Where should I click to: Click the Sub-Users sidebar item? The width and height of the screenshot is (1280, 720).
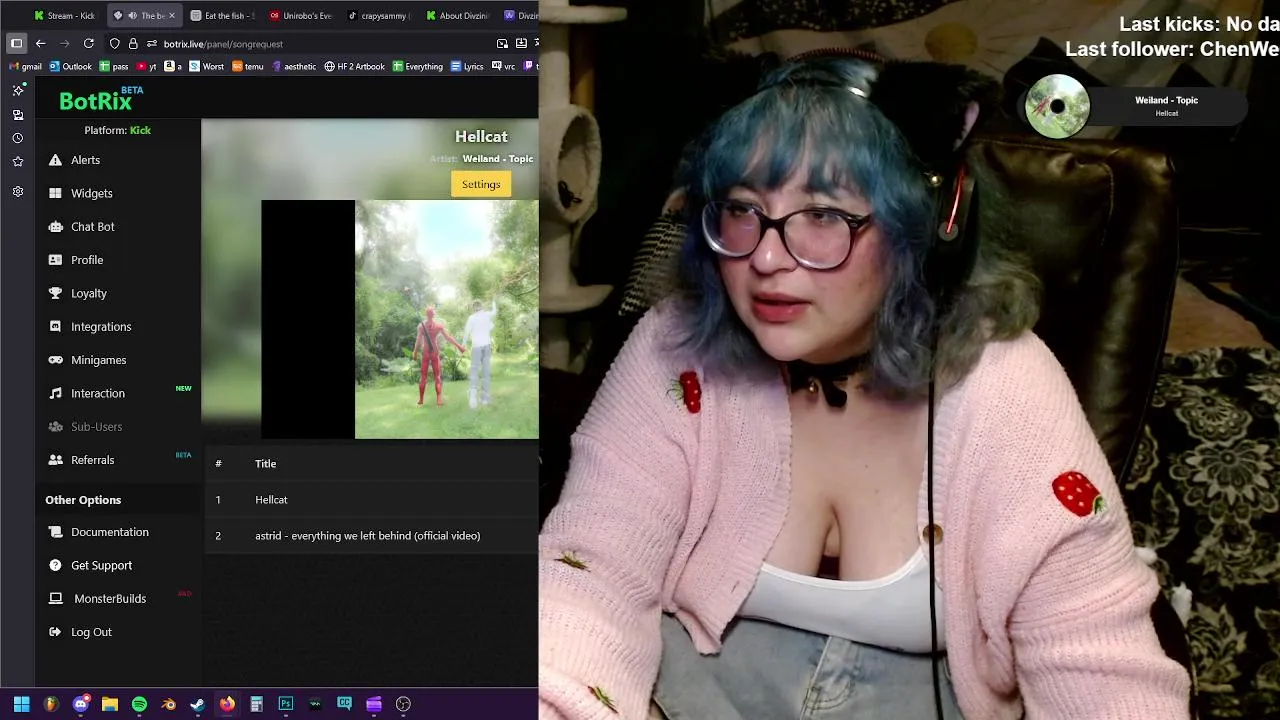click(96, 427)
